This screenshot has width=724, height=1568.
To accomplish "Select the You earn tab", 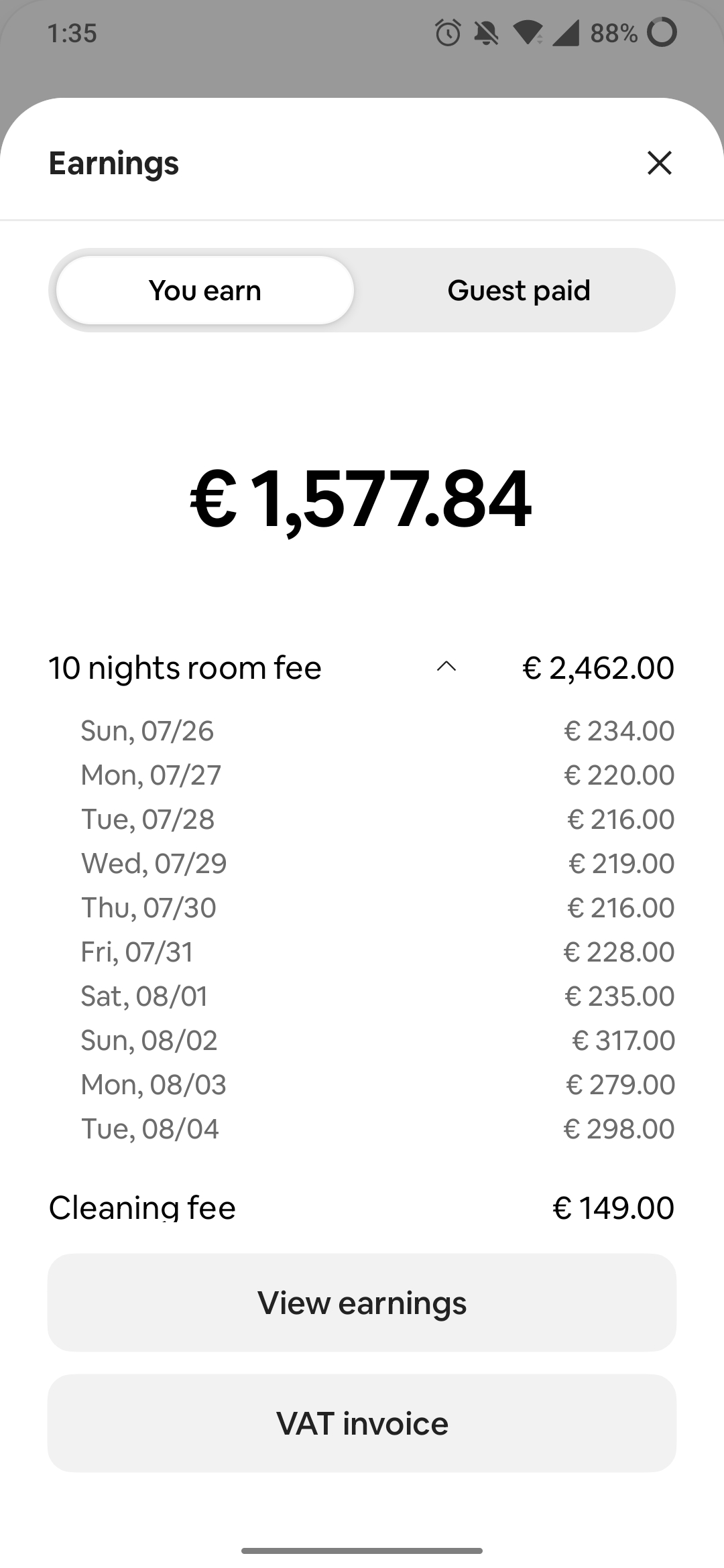I will (205, 290).
